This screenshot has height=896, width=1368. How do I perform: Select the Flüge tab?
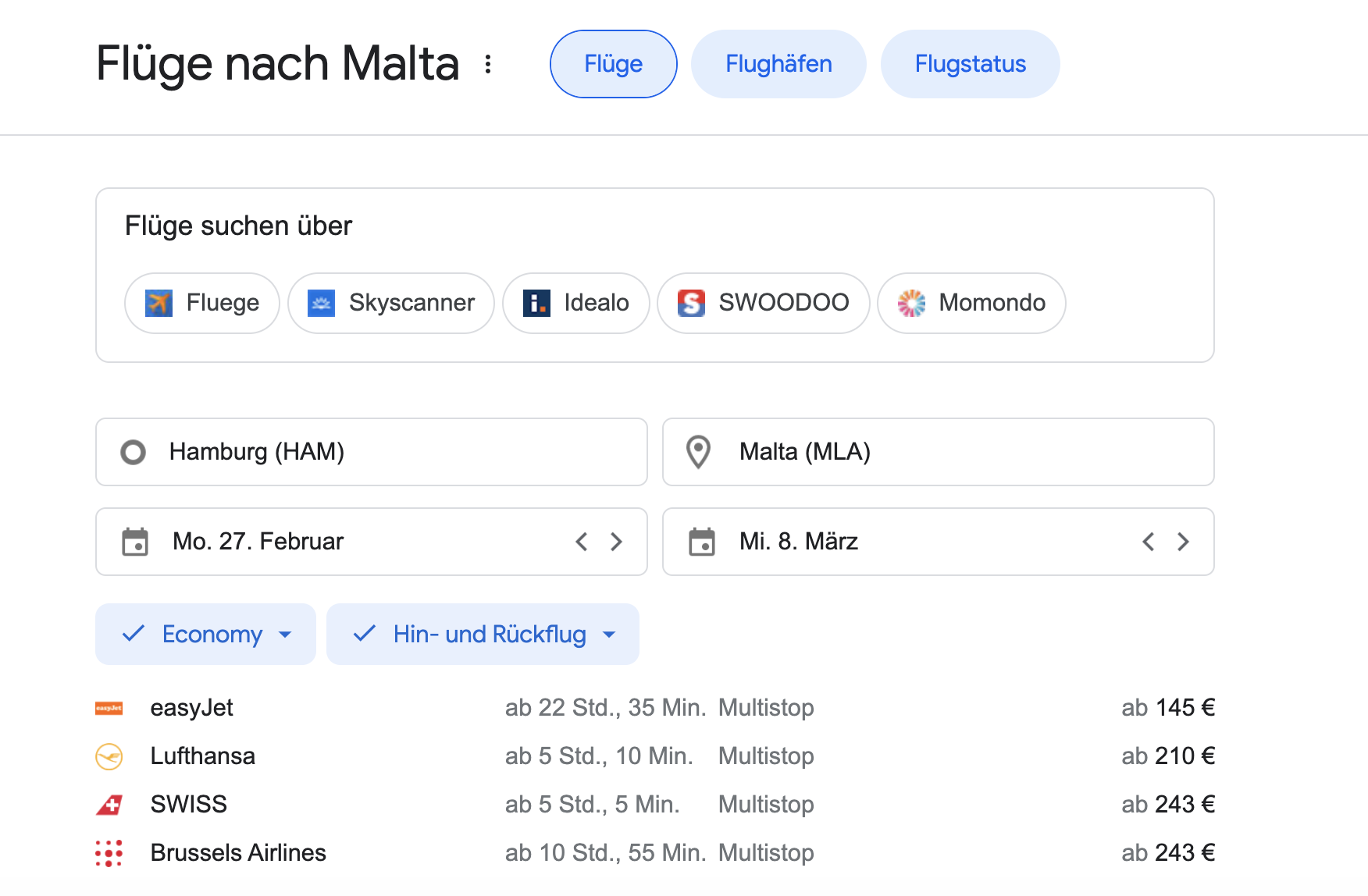pyautogui.click(x=614, y=64)
